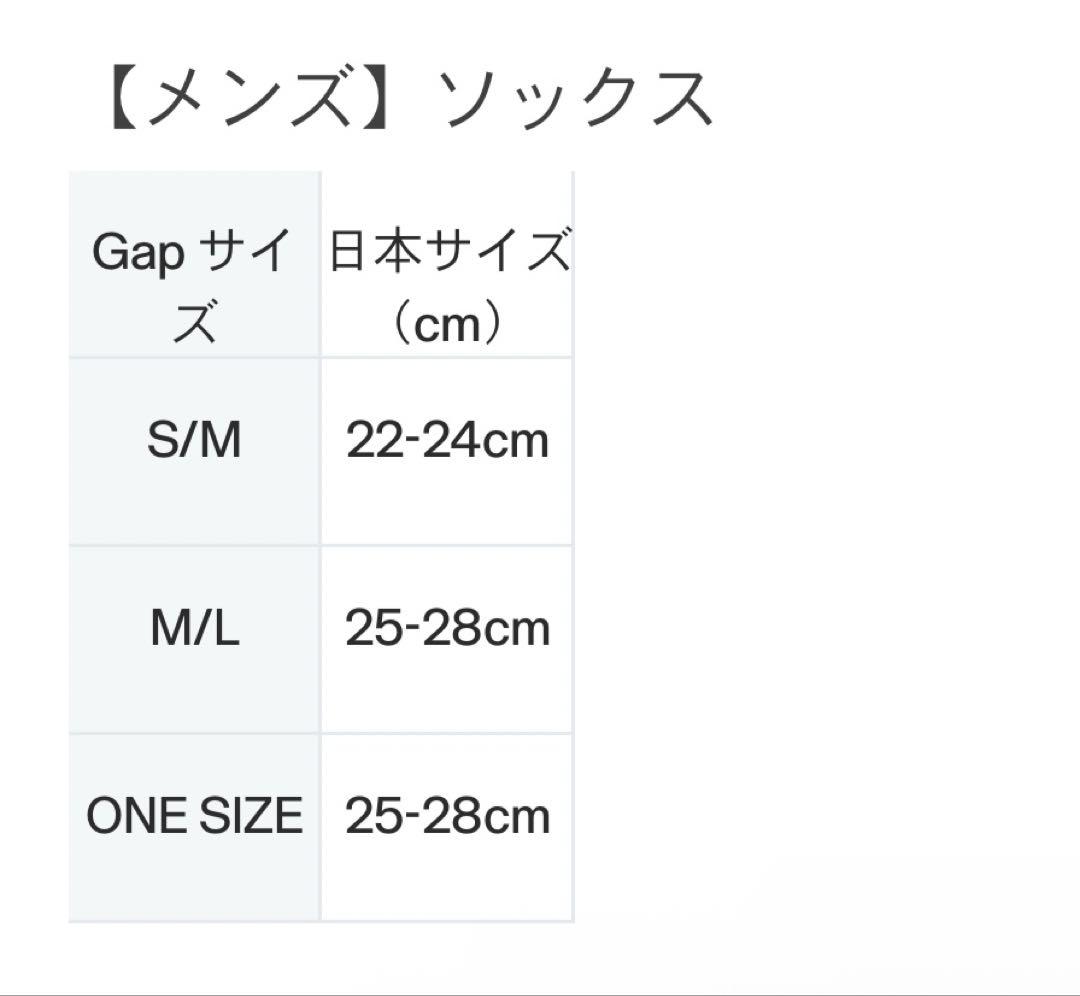
Task: Click the ズ character below Gap サイ
Action: click(x=194, y=323)
